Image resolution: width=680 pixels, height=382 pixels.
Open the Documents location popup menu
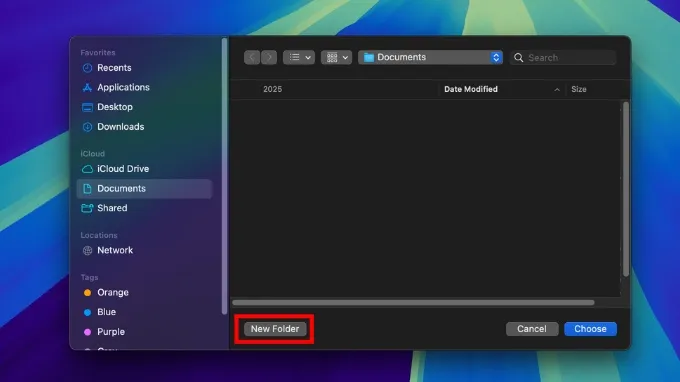[430, 57]
